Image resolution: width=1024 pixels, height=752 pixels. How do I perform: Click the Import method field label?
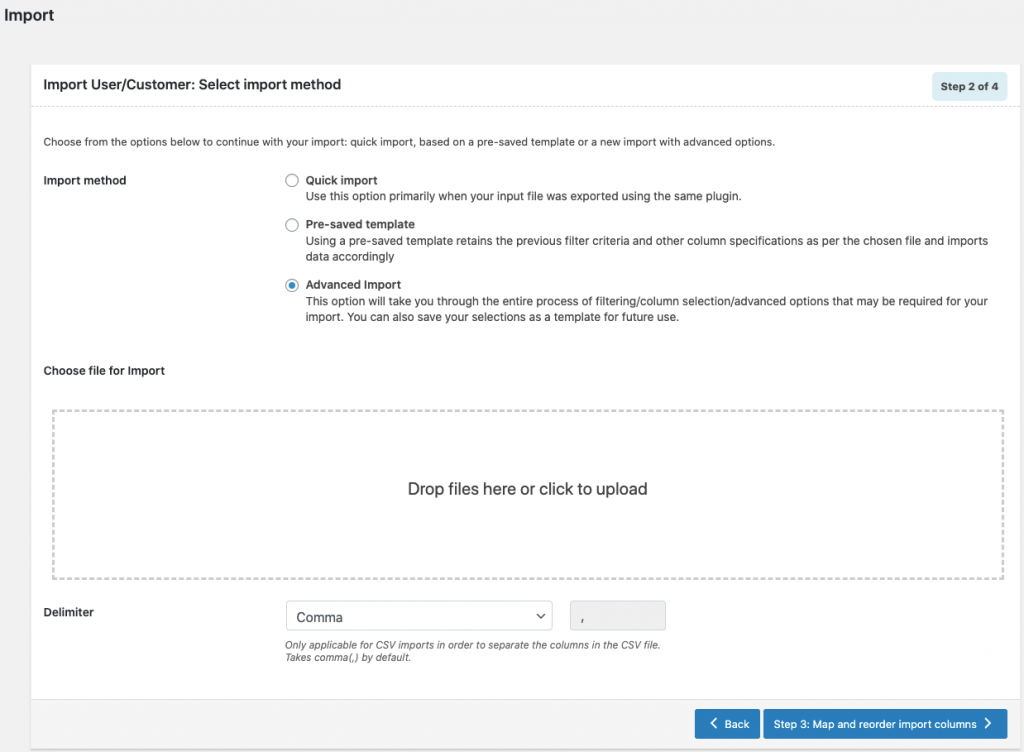point(85,180)
